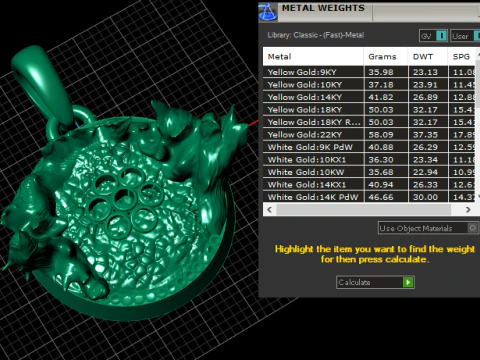480x360 pixels.
Task: Click the 36.30 grams value
Action: pos(381,160)
